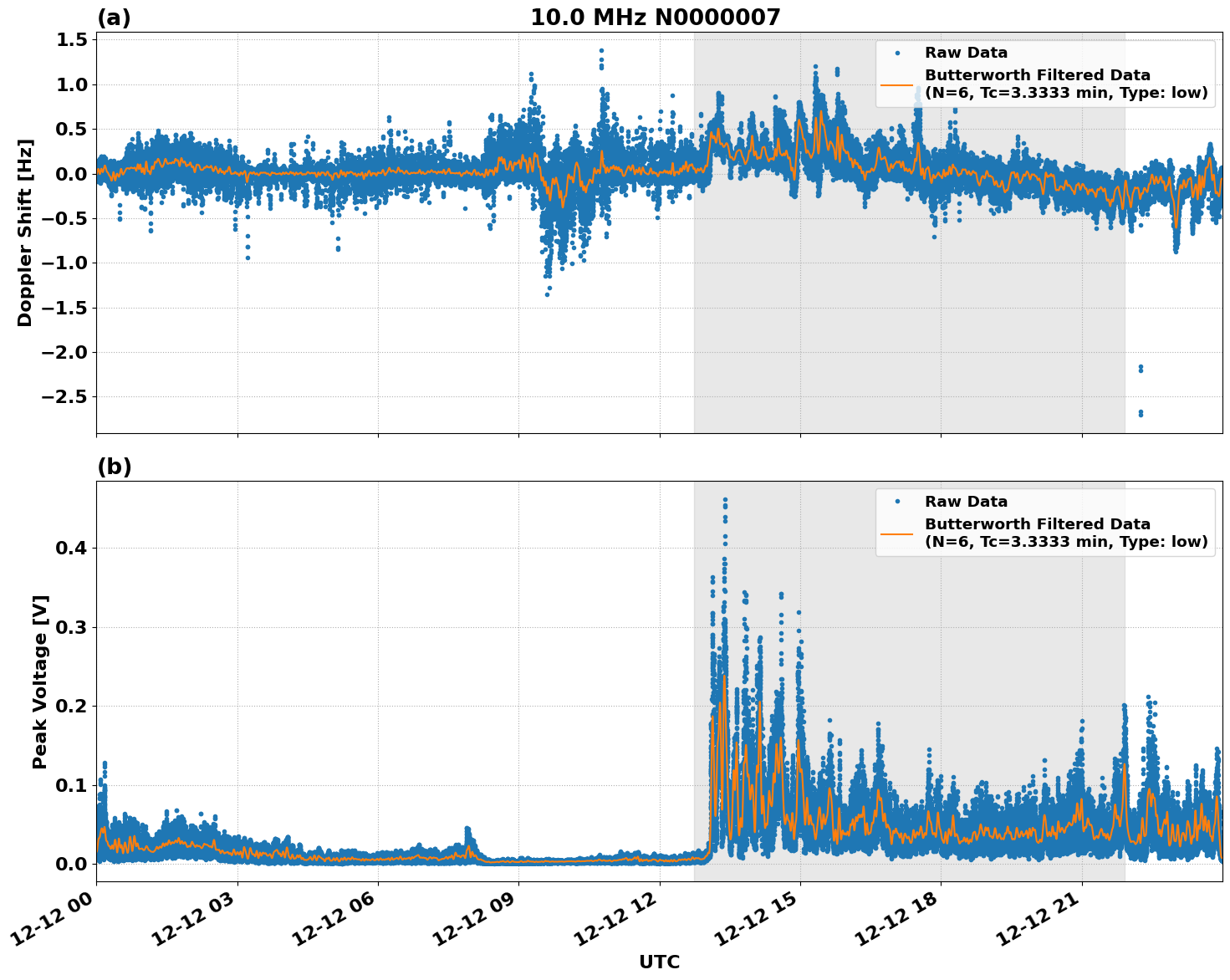Screen dimensions: 1230x980
Task: Click the UTC axis label
Action: [660, 962]
